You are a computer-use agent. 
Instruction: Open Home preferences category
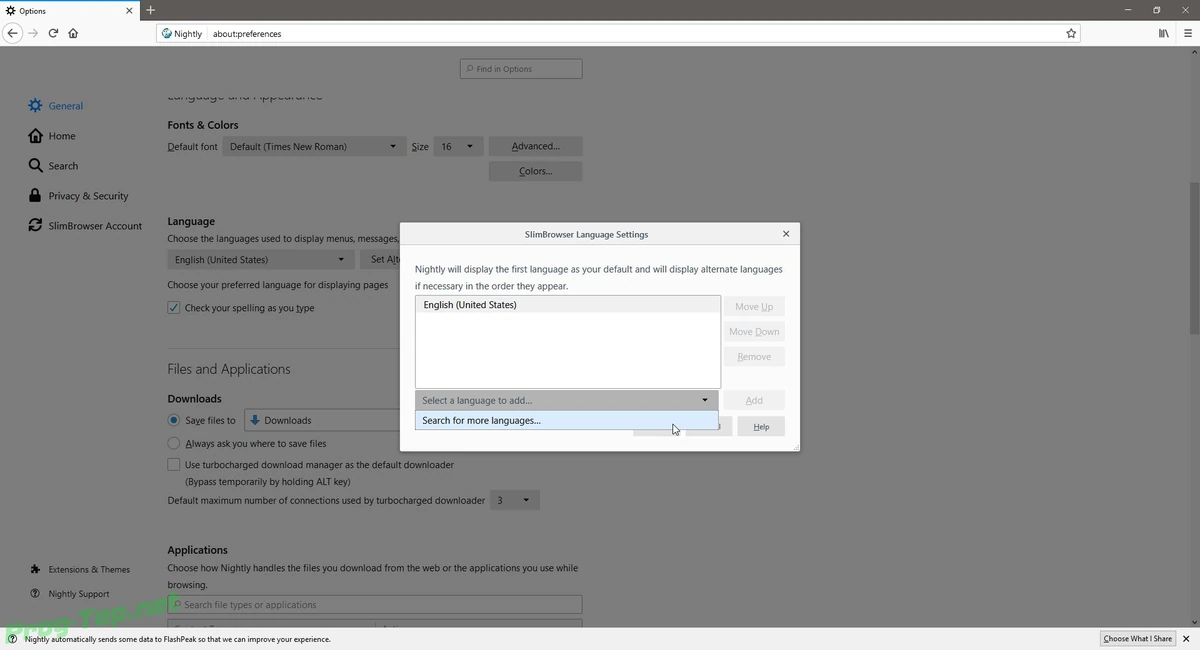click(x=52, y=136)
